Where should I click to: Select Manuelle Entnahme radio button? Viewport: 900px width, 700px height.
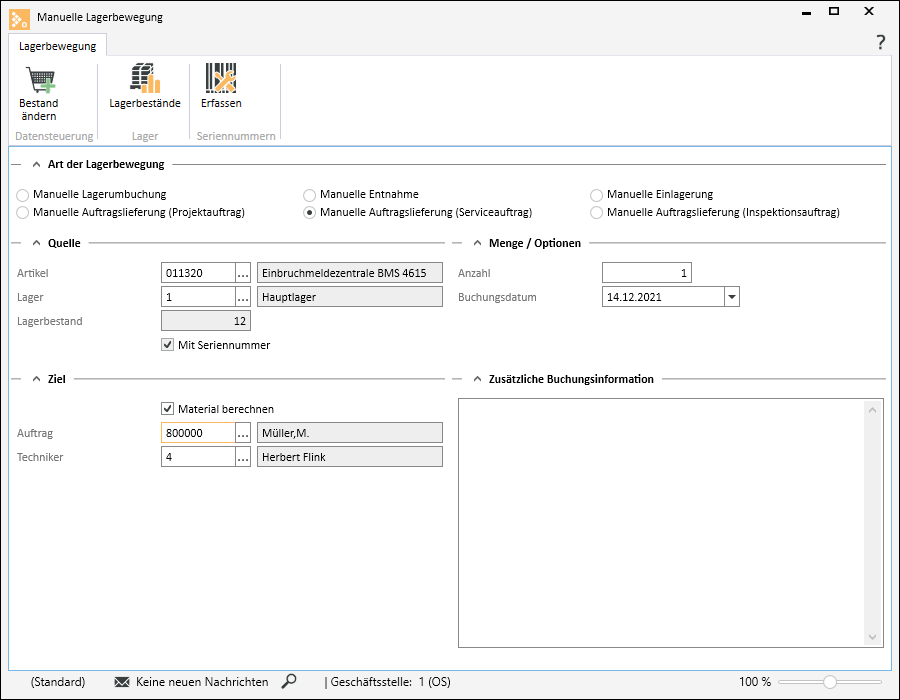tap(309, 195)
